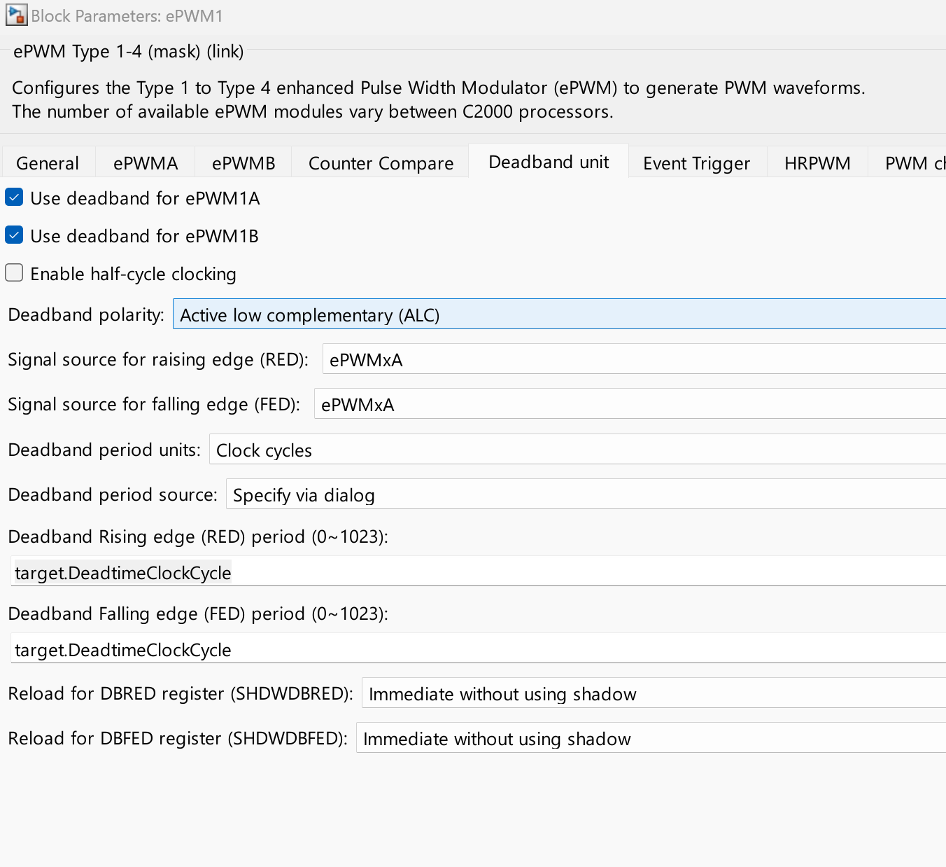The height and width of the screenshot is (867, 946).
Task: Switch to the HRPWM tab
Action: point(817,163)
